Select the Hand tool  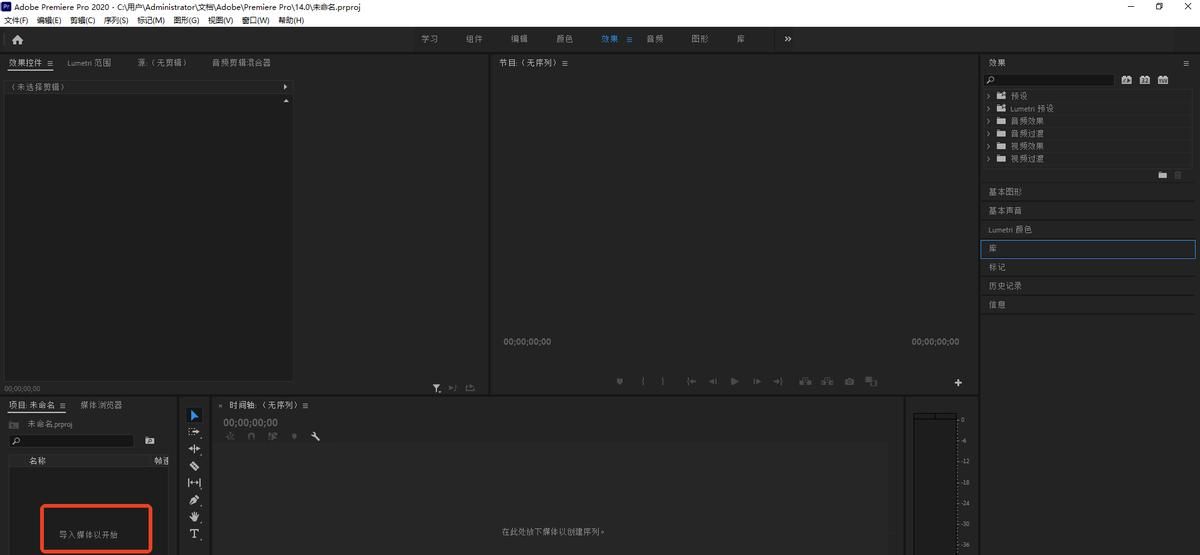click(194, 517)
